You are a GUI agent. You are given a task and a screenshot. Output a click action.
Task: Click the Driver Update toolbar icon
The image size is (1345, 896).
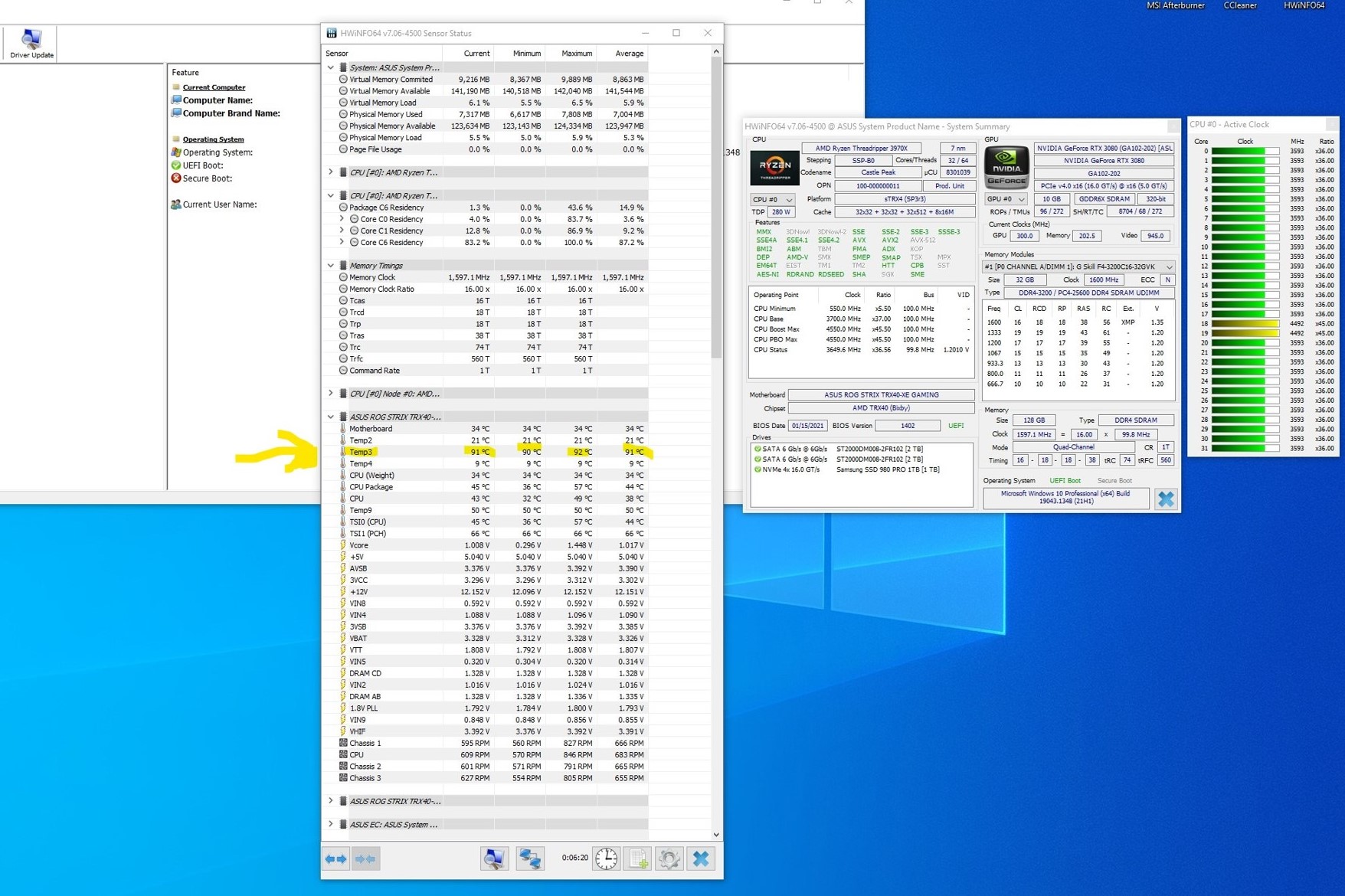[x=31, y=44]
